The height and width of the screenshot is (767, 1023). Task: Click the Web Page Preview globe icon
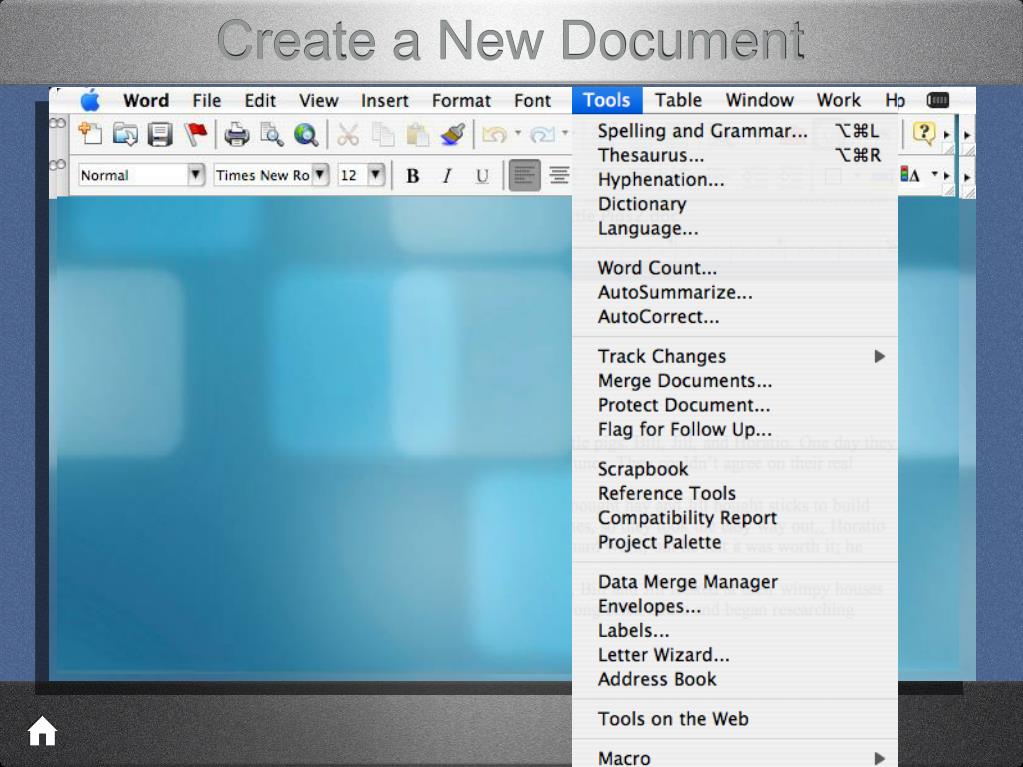coord(305,134)
